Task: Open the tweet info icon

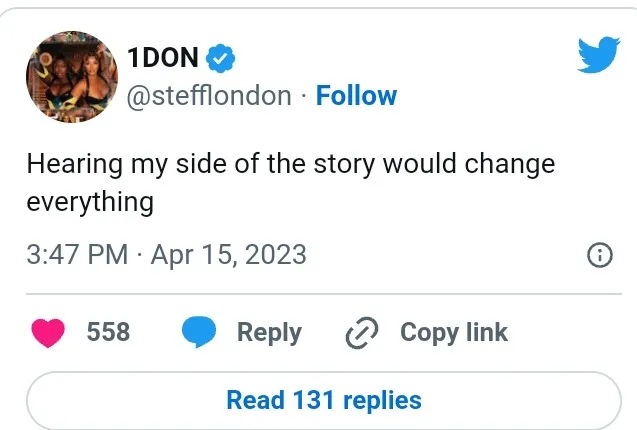Action: 599,256
